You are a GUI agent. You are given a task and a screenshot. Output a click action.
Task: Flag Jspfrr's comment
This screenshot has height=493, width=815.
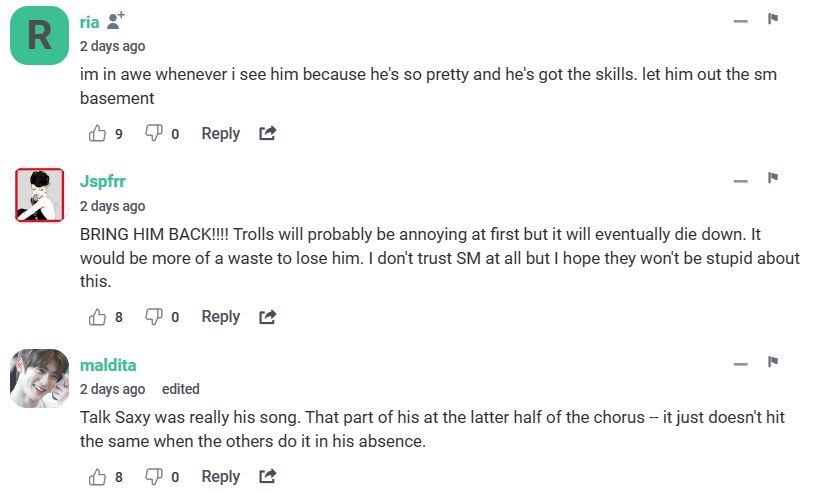tap(773, 179)
